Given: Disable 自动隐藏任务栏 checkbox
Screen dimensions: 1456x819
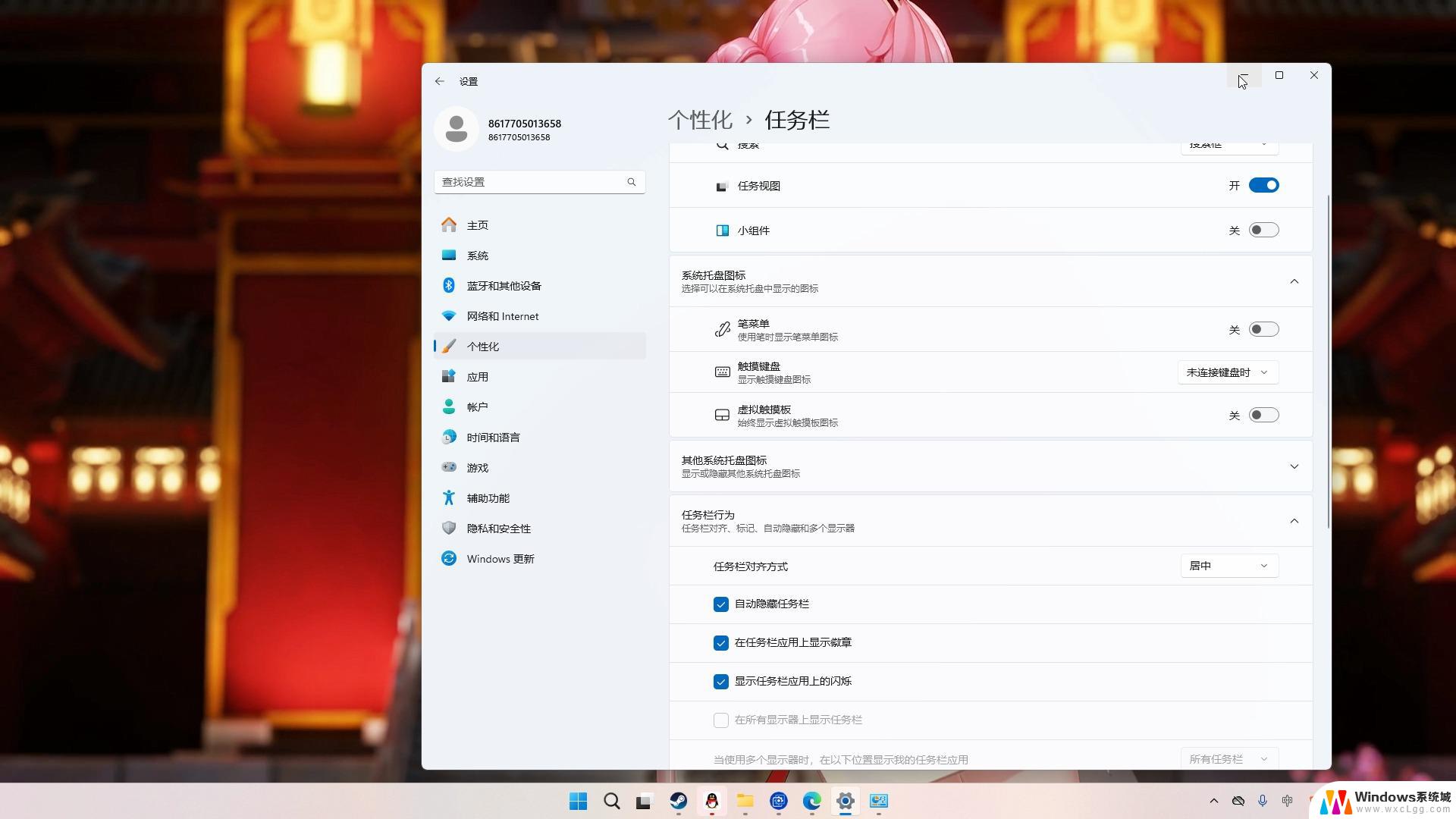Looking at the screenshot, I should tap(720, 604).
